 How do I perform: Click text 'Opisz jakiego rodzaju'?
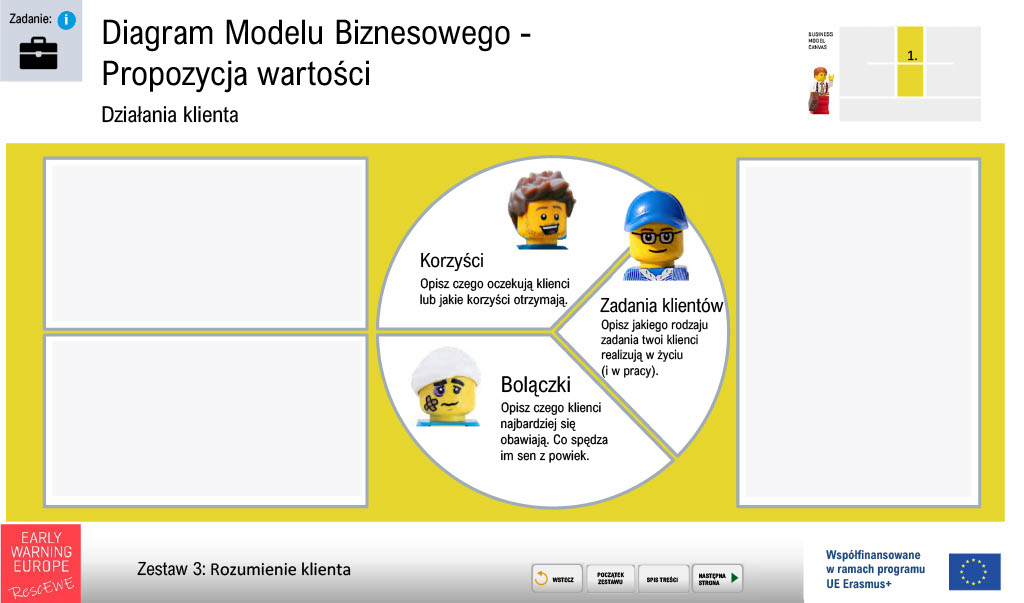654,325
